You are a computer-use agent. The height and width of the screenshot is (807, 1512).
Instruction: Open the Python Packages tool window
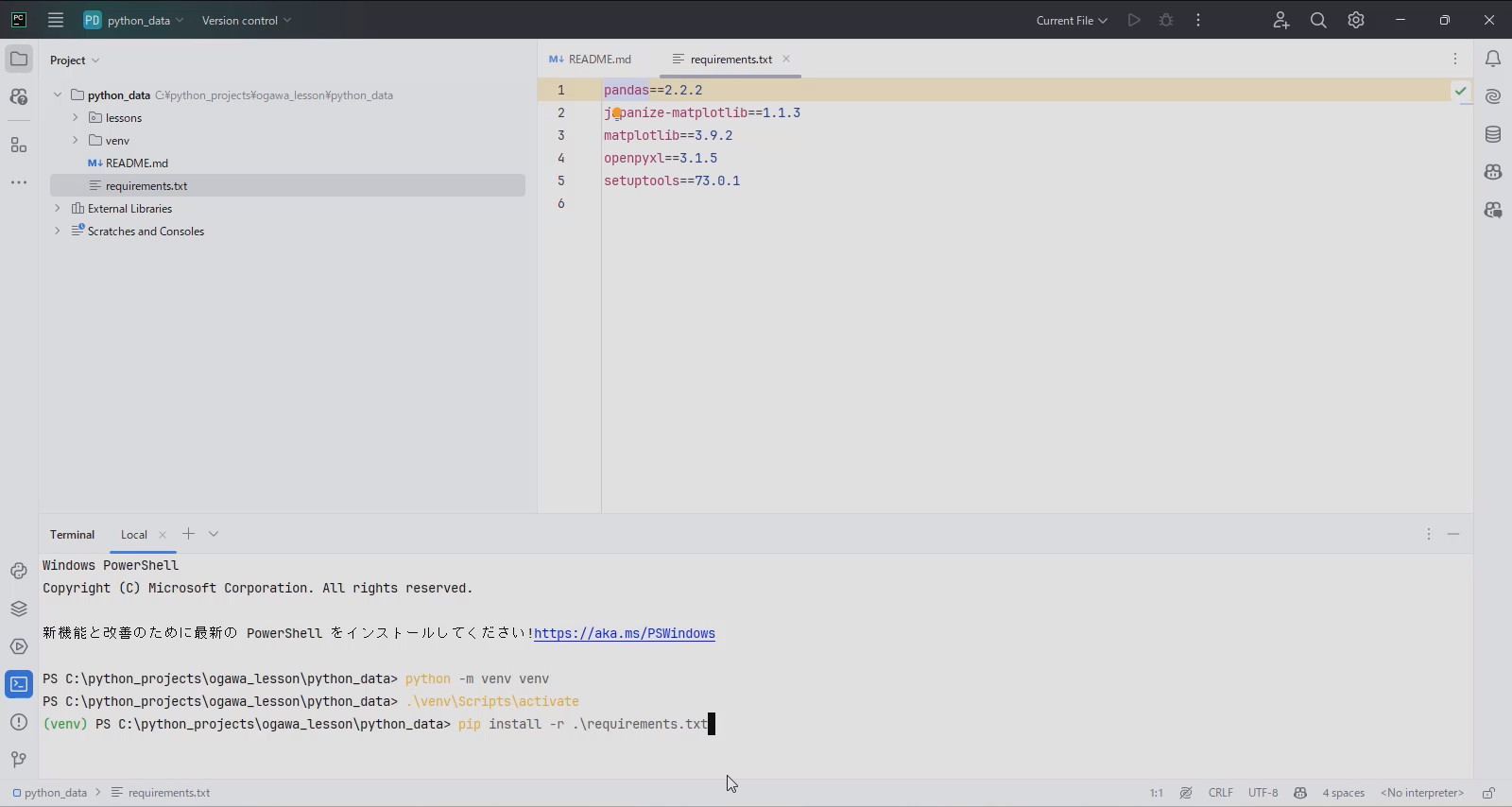click(19, 609)
